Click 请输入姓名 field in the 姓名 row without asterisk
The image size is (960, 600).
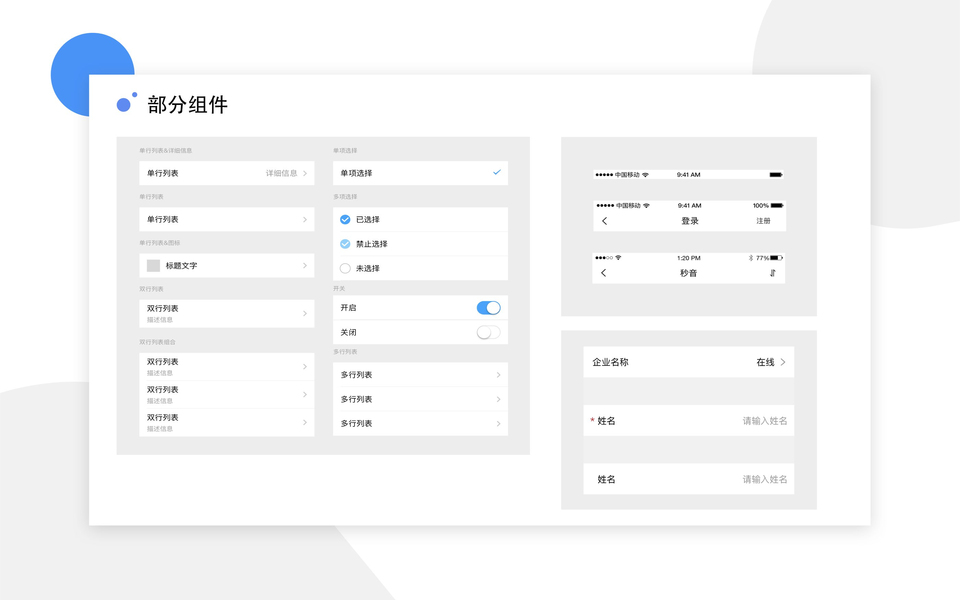(765, 479)
